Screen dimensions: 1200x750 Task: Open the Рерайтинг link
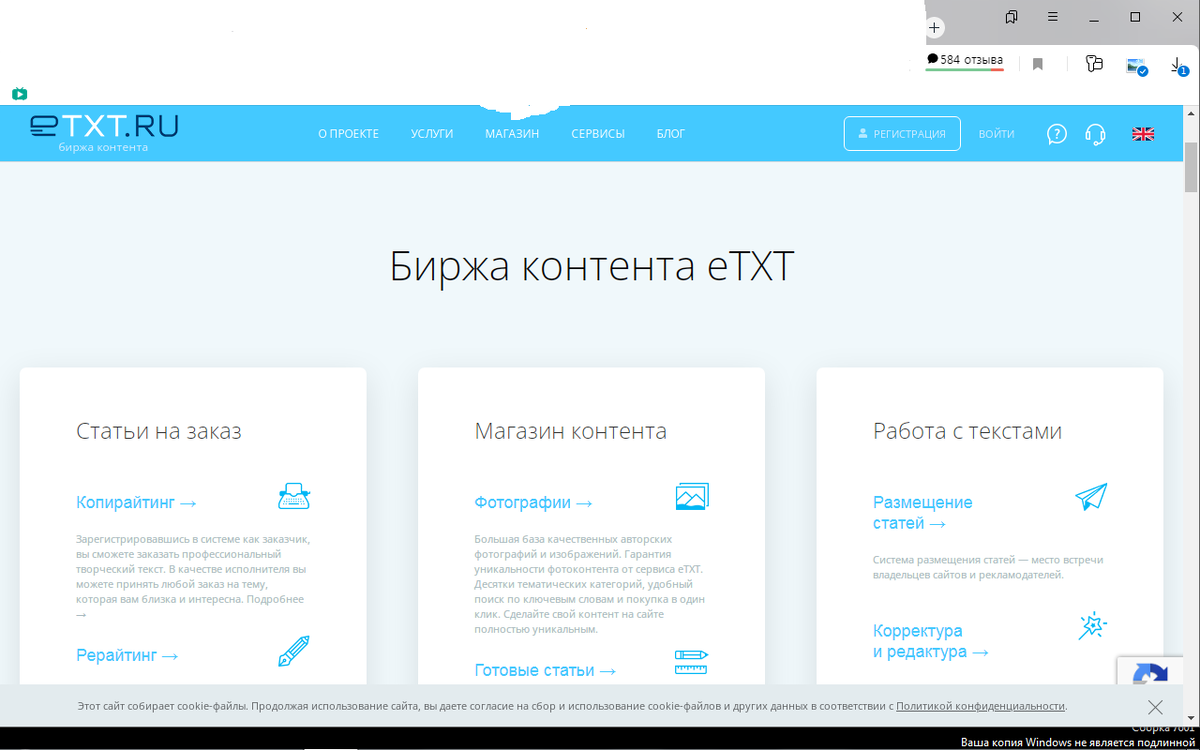coord(127,656)
